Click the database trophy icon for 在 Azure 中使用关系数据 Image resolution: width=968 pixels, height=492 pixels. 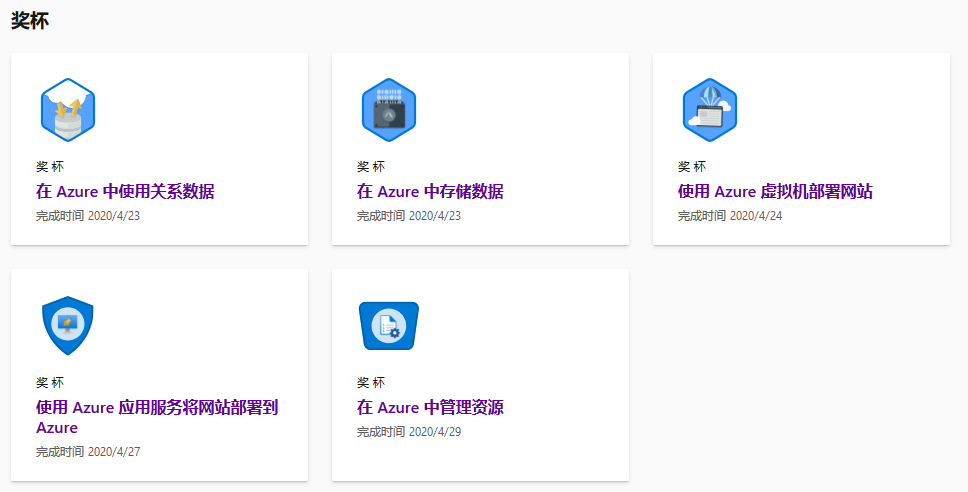click(68, 110)
